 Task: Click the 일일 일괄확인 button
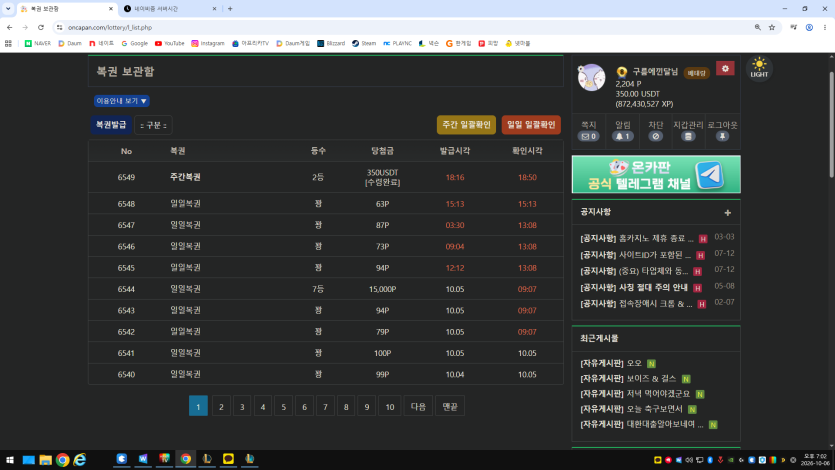point(531,125)
